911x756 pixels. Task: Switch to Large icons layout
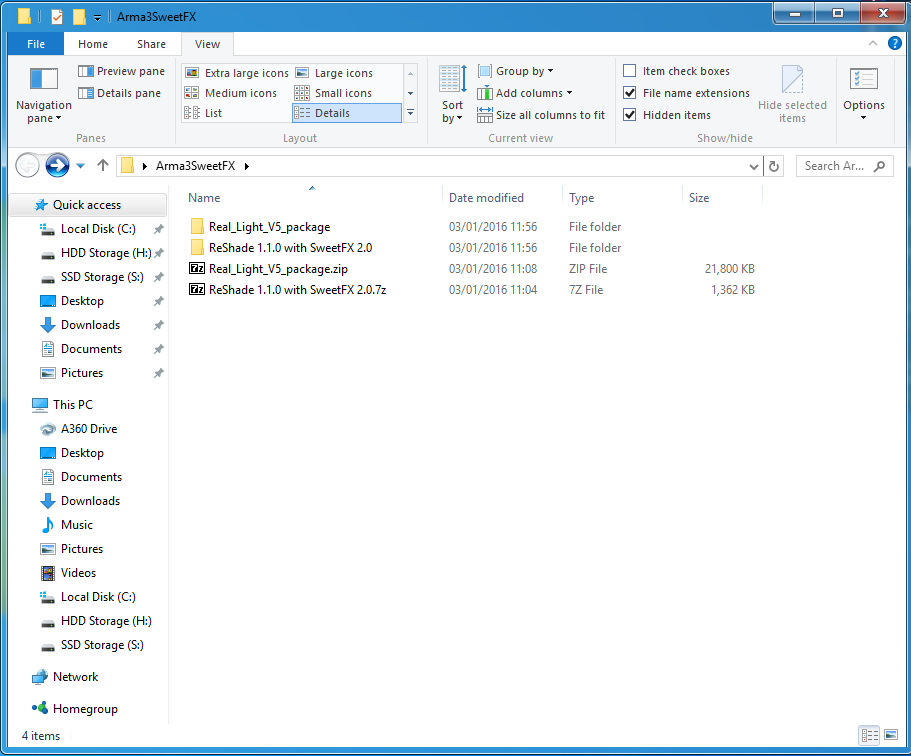[335, 73]
